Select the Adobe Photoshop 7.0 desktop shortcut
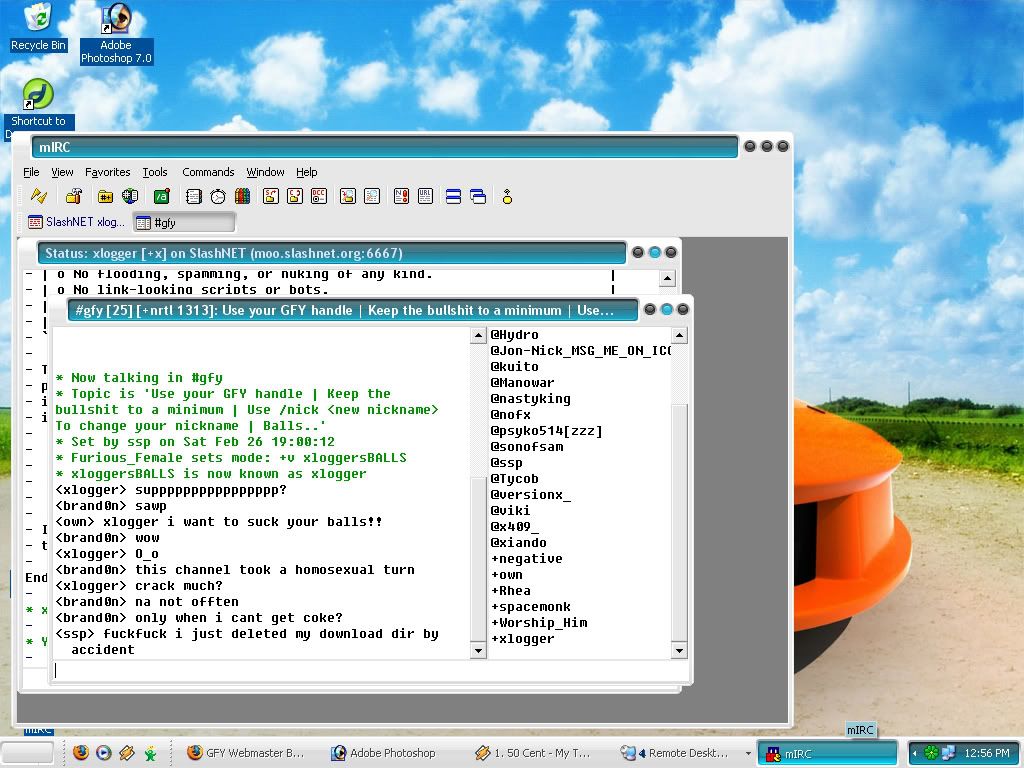 116,34
